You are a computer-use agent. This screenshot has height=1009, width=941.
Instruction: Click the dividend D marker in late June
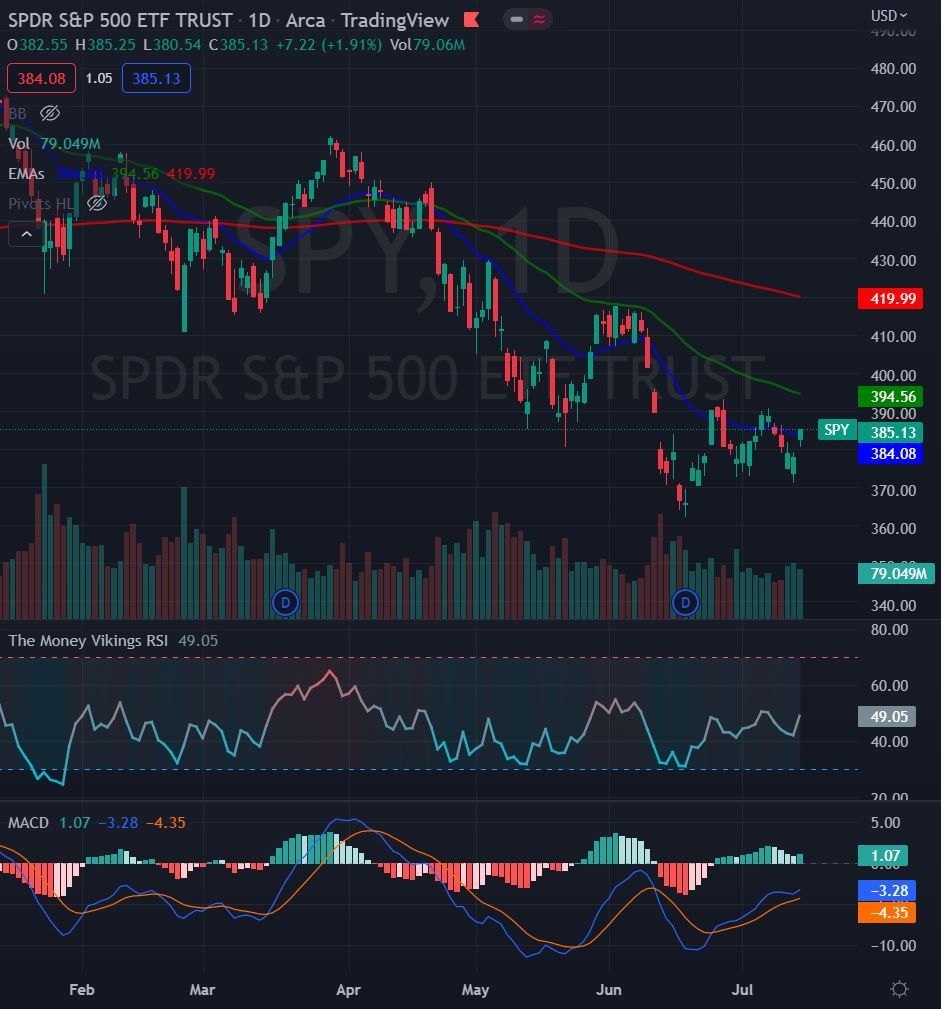point(685,603)
